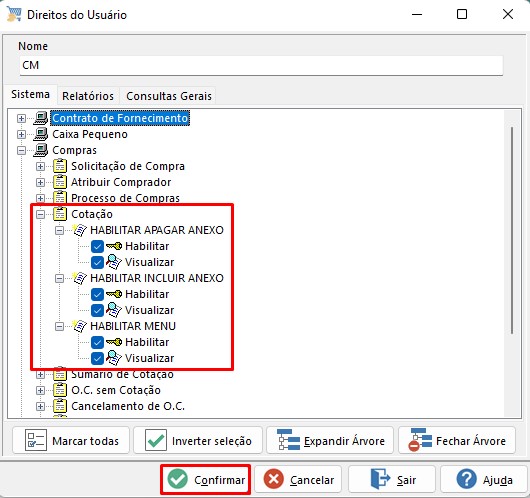
Task: Click magnifier icon under HABILITAR APAGAR ANEXO
Action: pyautogui.click(x=114, y=262)
